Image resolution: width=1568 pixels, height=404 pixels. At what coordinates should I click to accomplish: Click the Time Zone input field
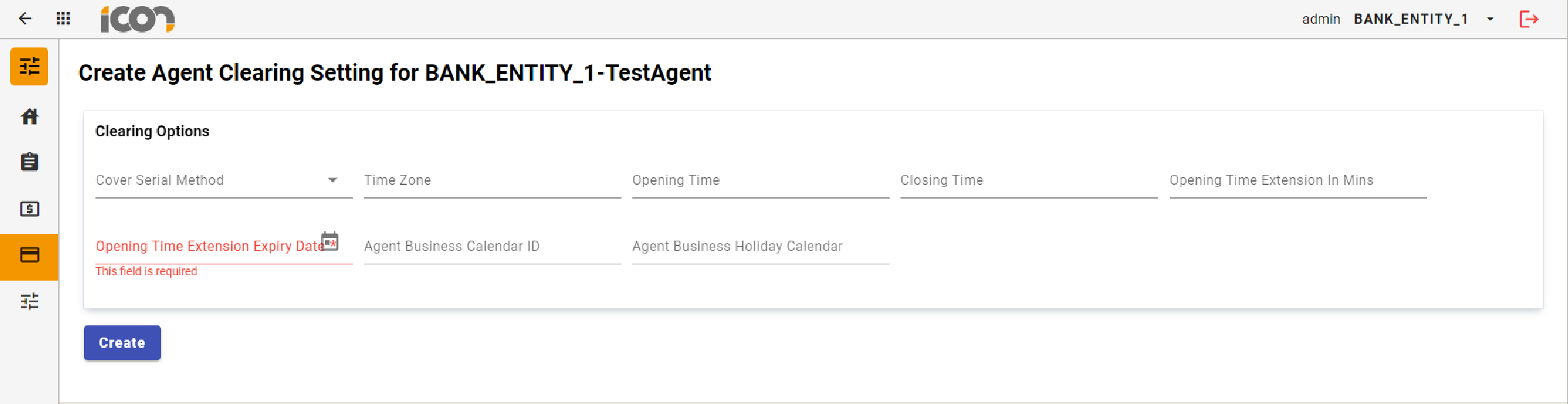click(x=492, y=180)
